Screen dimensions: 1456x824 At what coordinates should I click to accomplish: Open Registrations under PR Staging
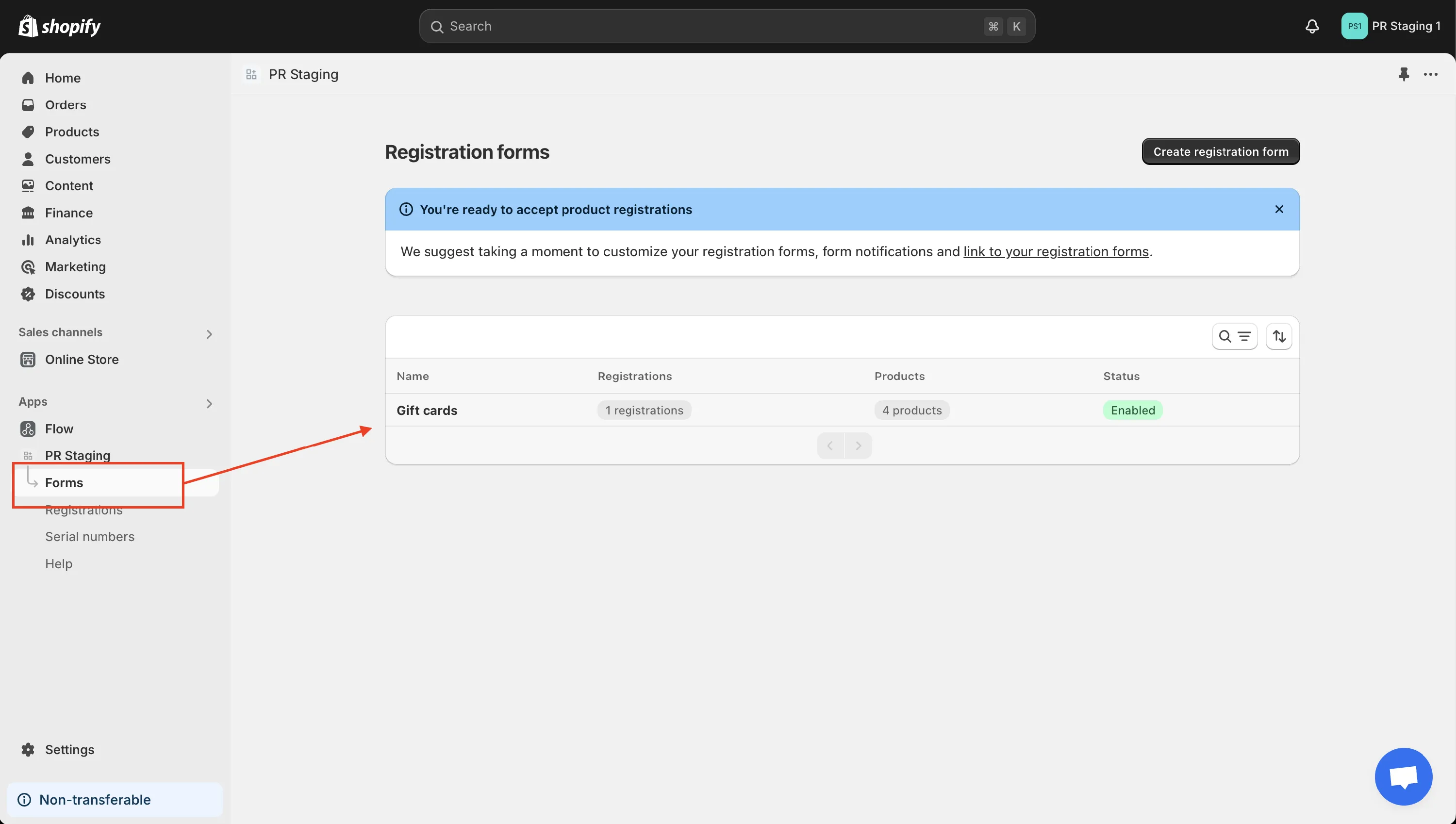pos(84,510)
